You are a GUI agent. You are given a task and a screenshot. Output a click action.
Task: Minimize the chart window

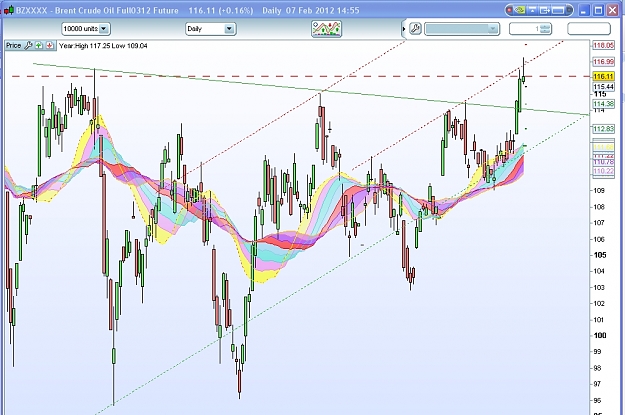(584, 10)
